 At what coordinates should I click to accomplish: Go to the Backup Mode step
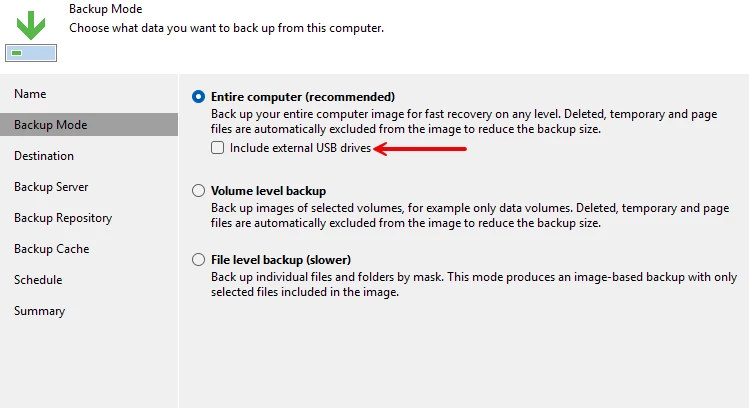click(89, 125)
